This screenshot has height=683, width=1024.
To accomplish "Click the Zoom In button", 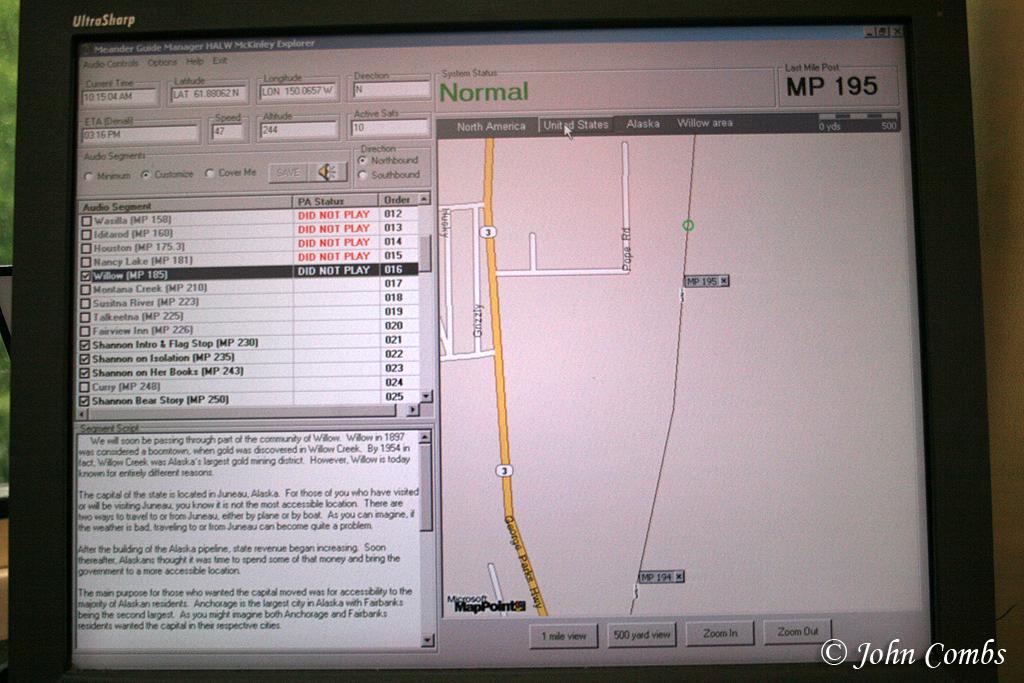I will coord(720,633).
